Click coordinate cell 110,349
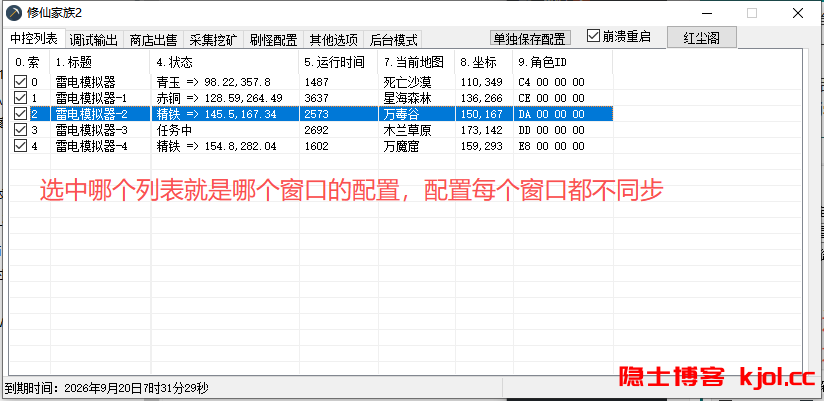The width and height of the screenshot is (824, 401). click(x=481, y=82)
